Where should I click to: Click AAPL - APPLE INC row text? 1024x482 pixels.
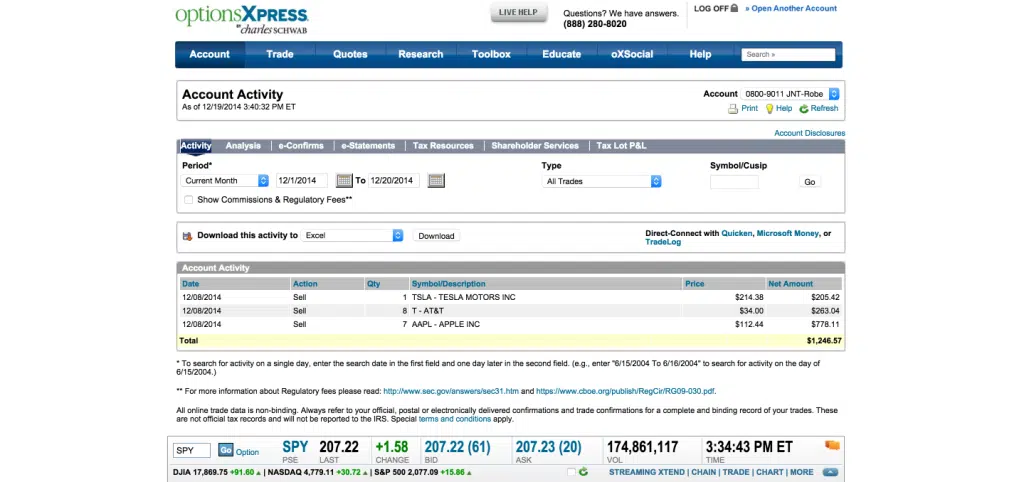click(x=445, y=324)
